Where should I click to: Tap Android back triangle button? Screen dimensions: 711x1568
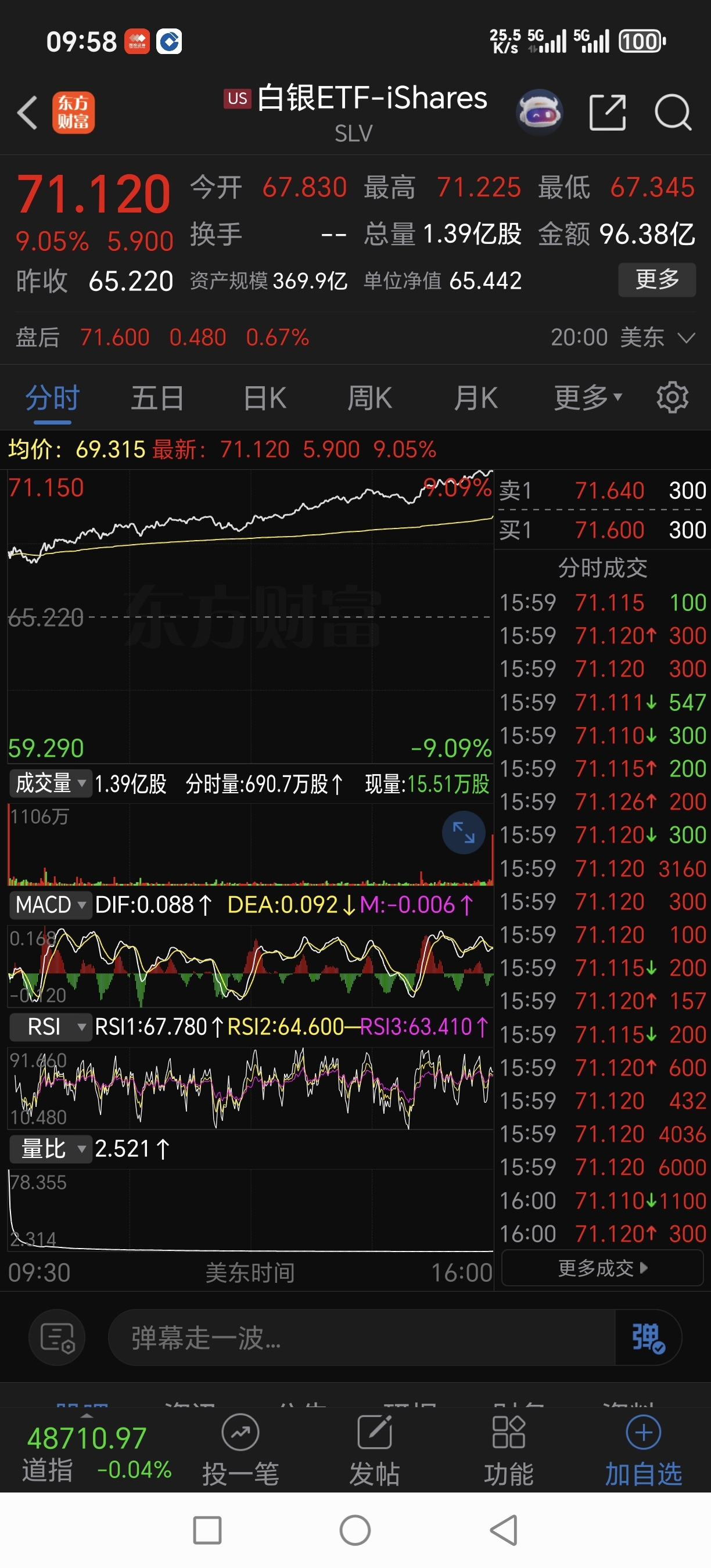coord(504,1530)
